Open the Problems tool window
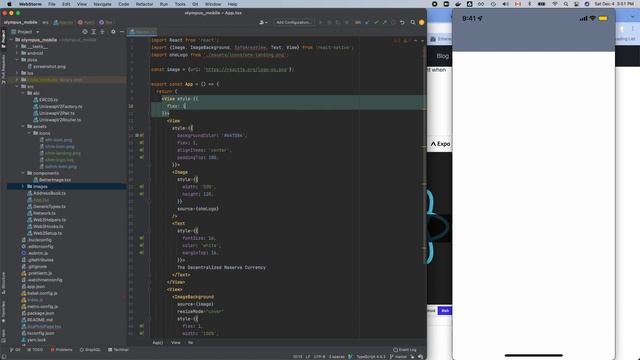Image resolution: width=640 pixels, height=360 pixels. [x=62, y=350]
